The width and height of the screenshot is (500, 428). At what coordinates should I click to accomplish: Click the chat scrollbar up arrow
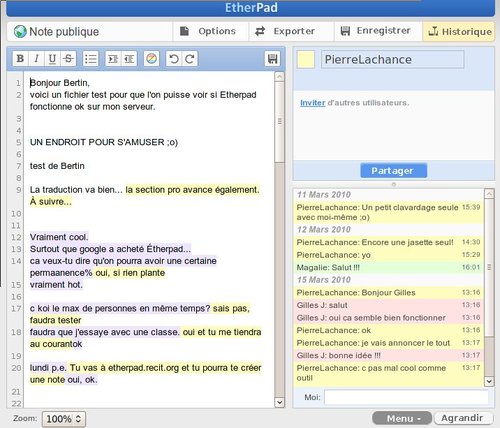[489, 194]
